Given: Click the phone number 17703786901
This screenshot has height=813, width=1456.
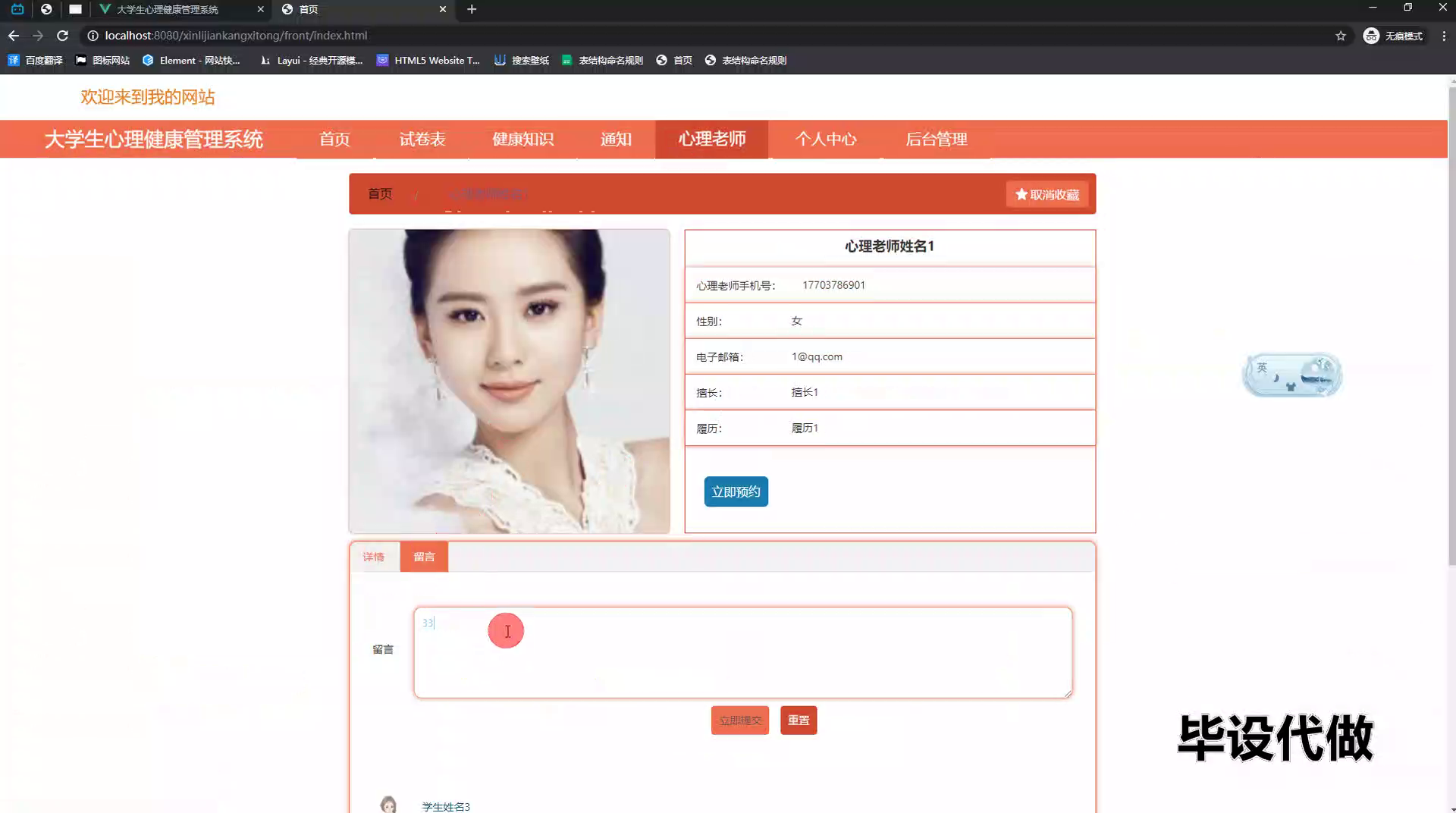Looking at the screenshot, I should point(833,285).
